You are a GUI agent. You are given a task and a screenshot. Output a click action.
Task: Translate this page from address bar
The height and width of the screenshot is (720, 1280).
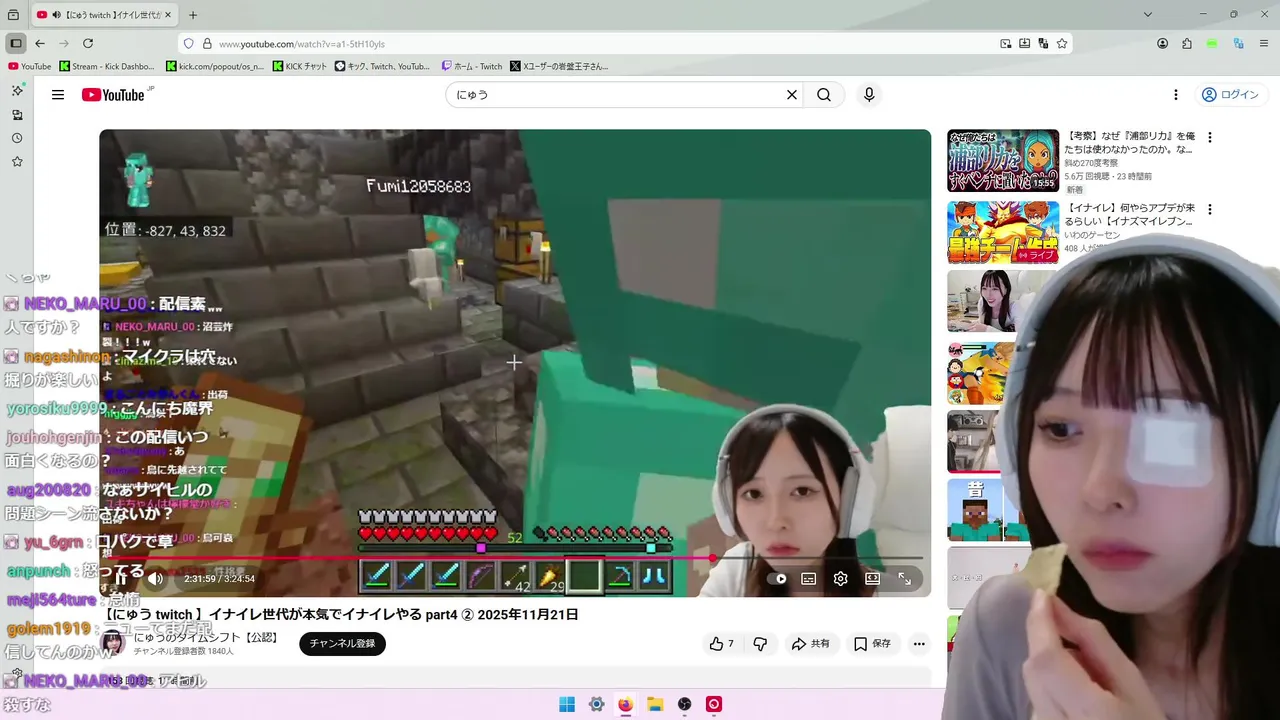coord(1043,44)
